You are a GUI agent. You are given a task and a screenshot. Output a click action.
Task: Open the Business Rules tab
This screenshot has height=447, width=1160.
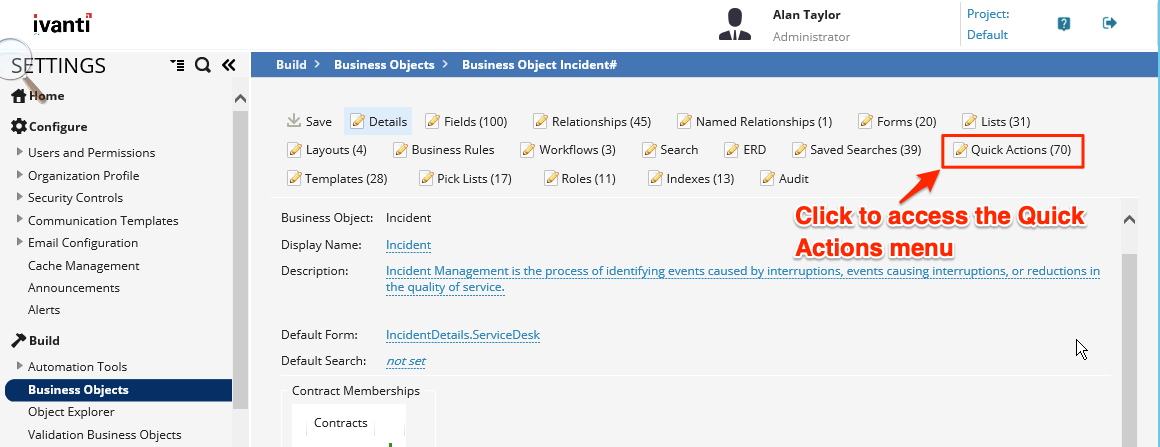click(444, 150)
